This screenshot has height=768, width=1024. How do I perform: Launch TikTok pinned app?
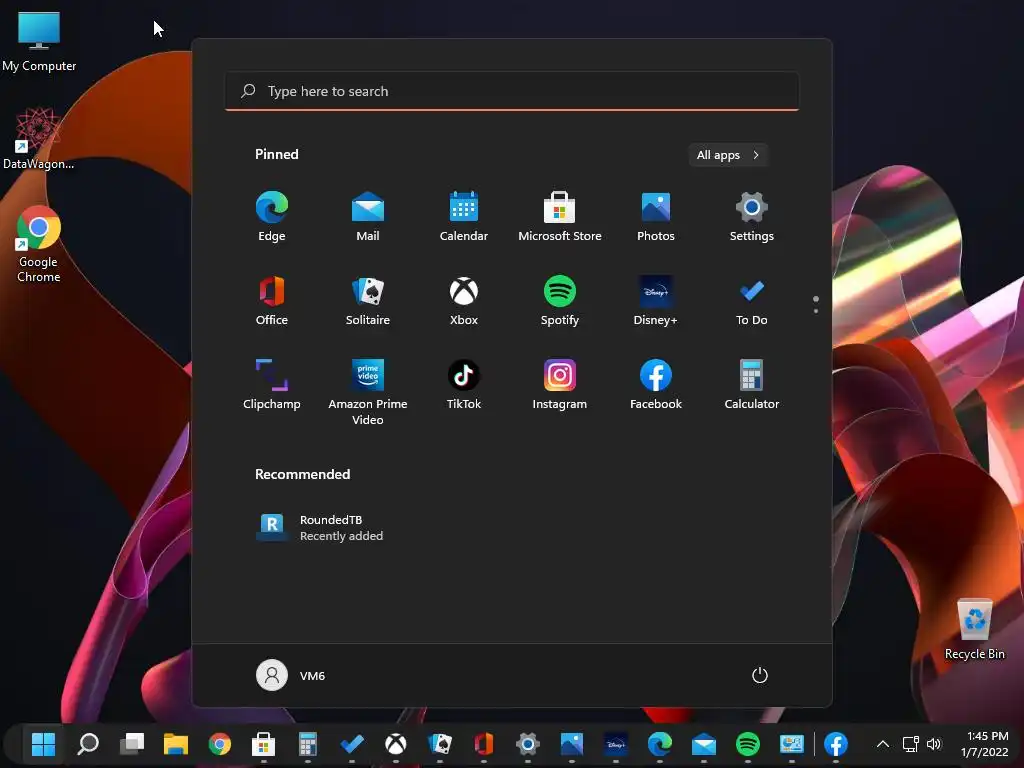[464, 385]
